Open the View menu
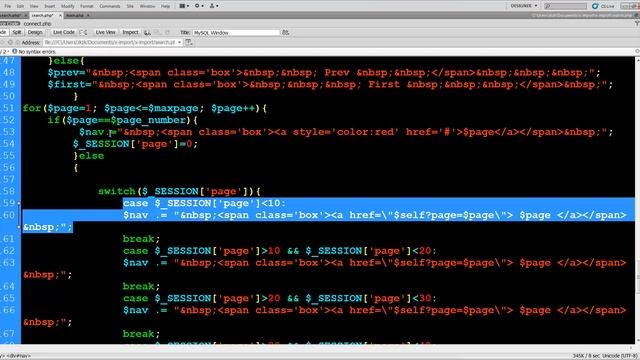This screenshot has height=360, width=640. click(x=34, y=6)
